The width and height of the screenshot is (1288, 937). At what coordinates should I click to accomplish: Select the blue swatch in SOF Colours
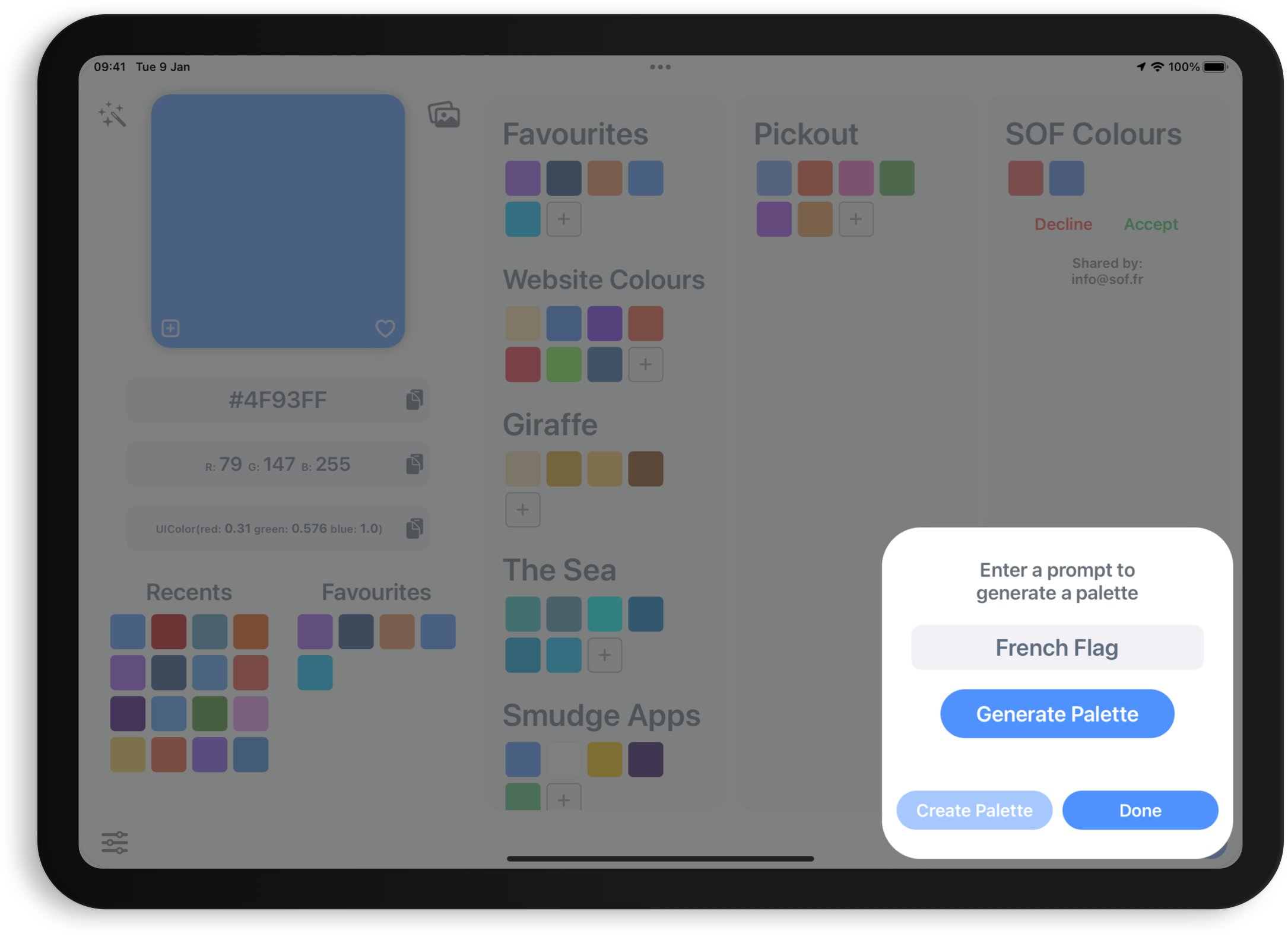coord(1067,178)
